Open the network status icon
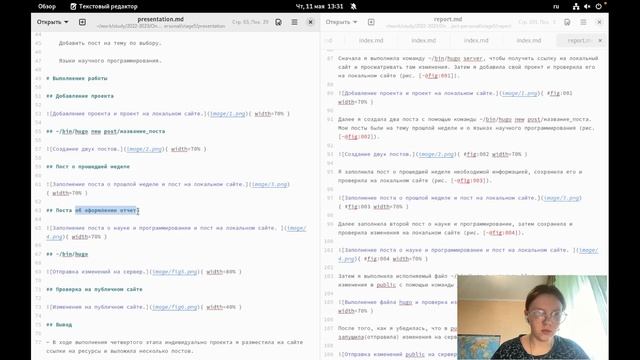Screen dimensions: 640x360 pos(576,6)
